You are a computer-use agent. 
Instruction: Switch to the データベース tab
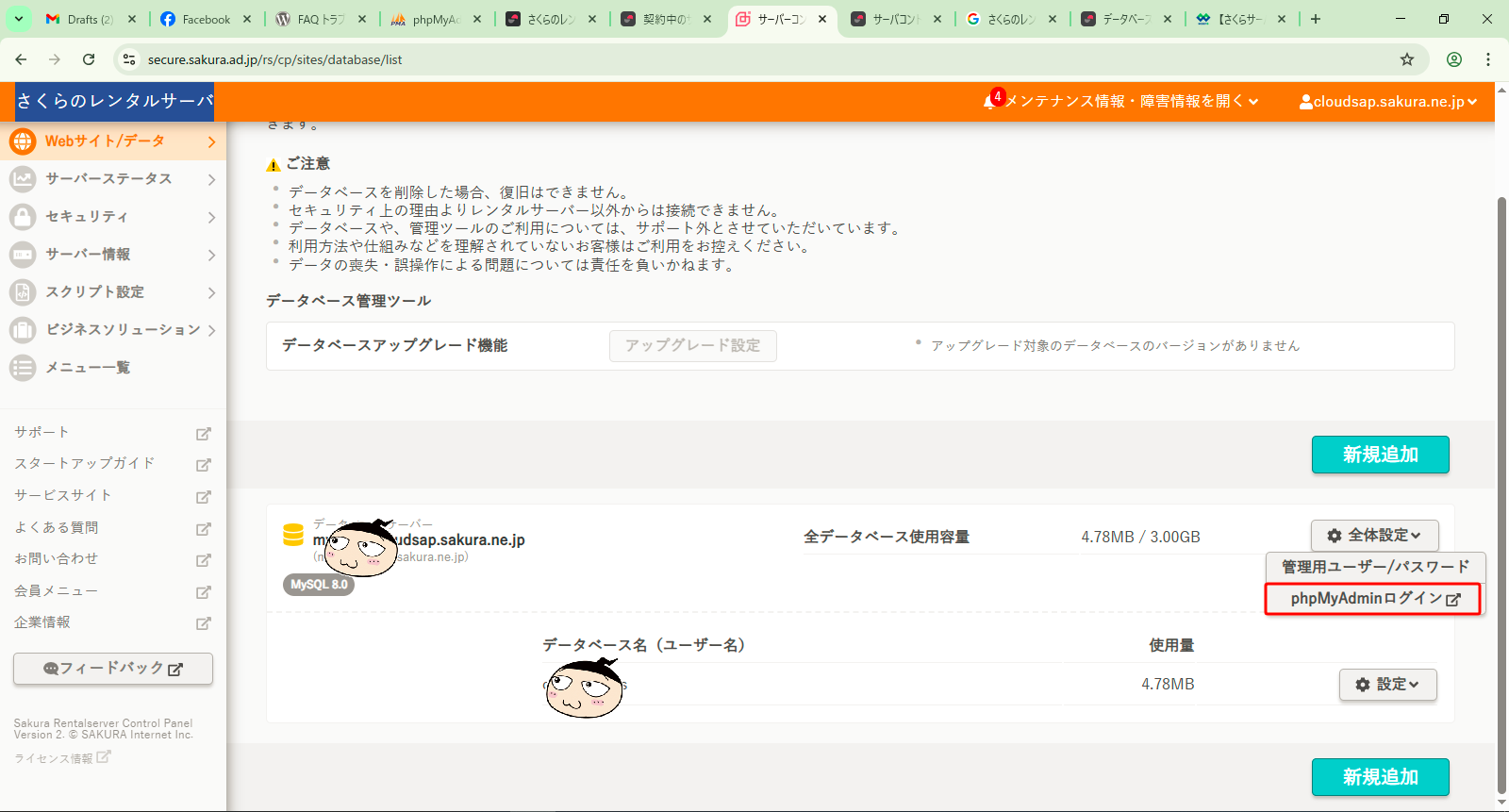click(x=1126, y=19)
